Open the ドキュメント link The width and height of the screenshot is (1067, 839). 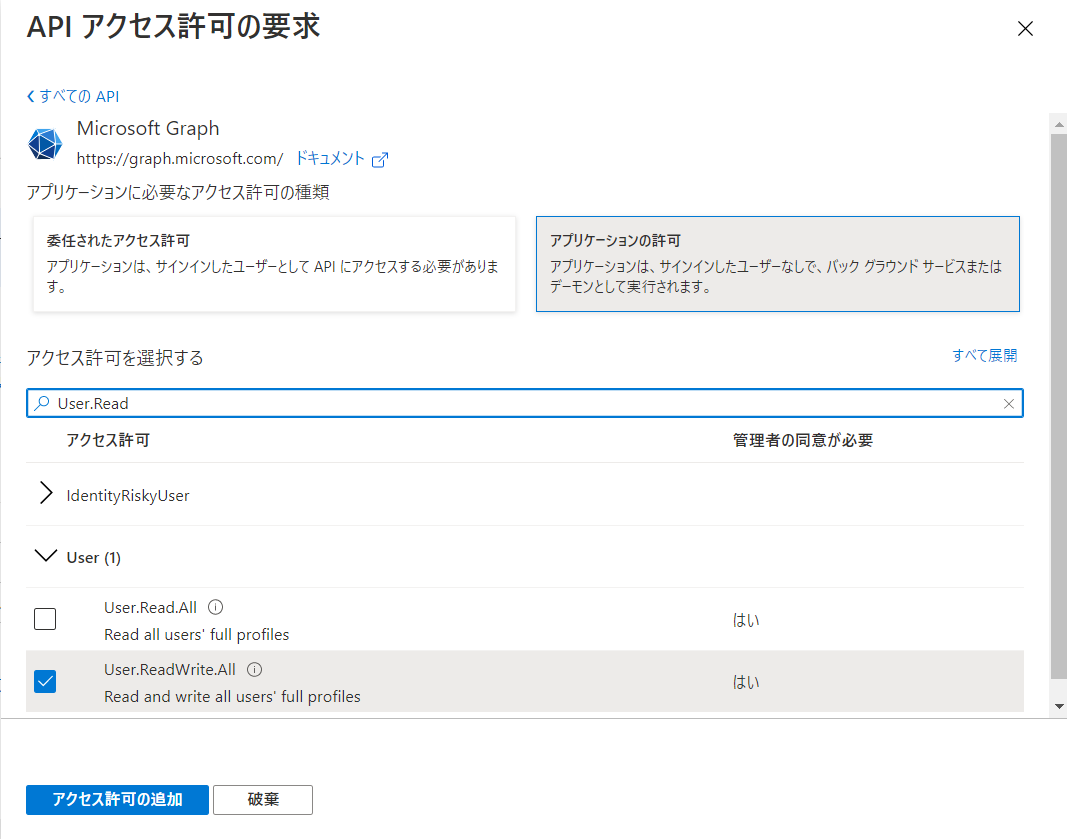click(x=330, y=159)
